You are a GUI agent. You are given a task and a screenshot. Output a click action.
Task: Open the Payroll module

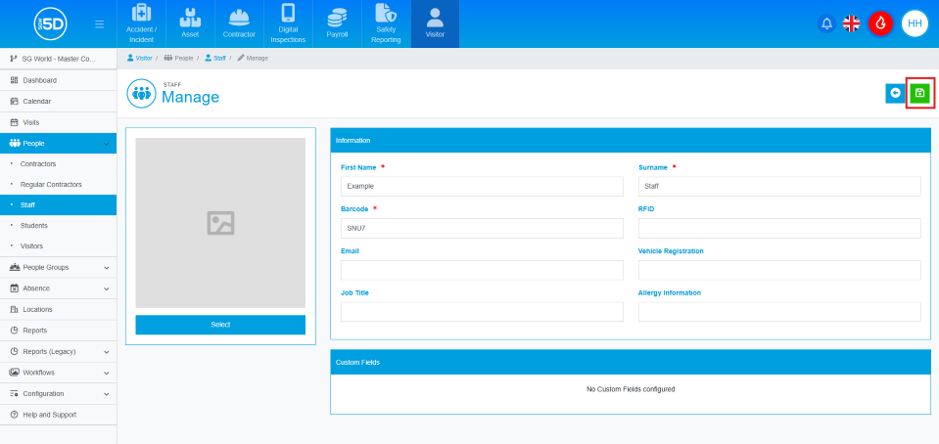click(x=337, y=24)
